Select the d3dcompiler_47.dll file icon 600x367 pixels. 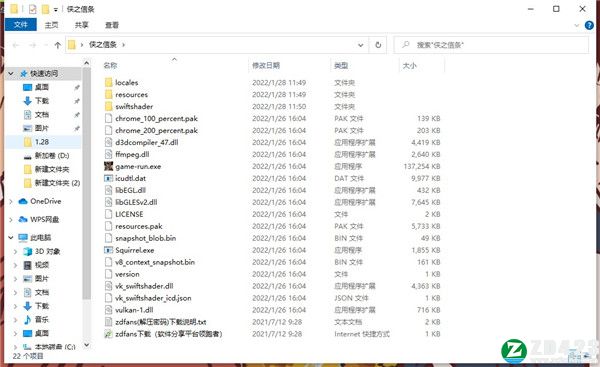point(109,142)
